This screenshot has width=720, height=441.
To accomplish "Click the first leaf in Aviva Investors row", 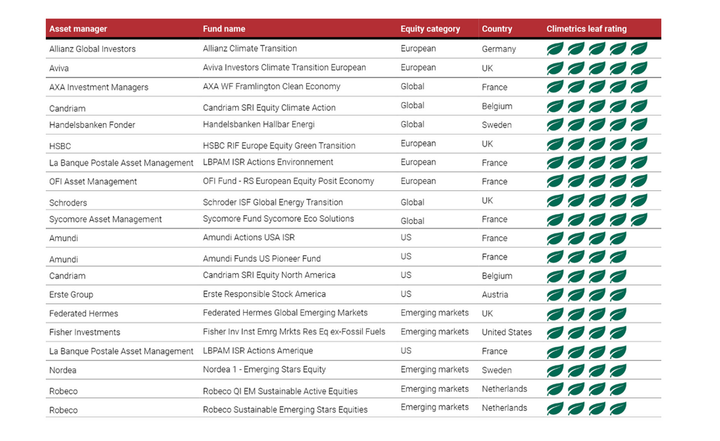I will click(555, 68).
